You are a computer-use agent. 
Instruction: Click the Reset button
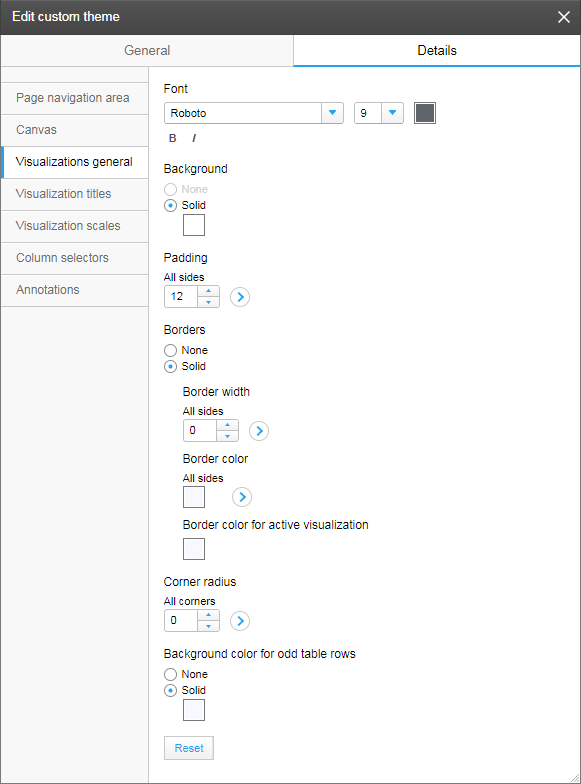tap(189, 748)
